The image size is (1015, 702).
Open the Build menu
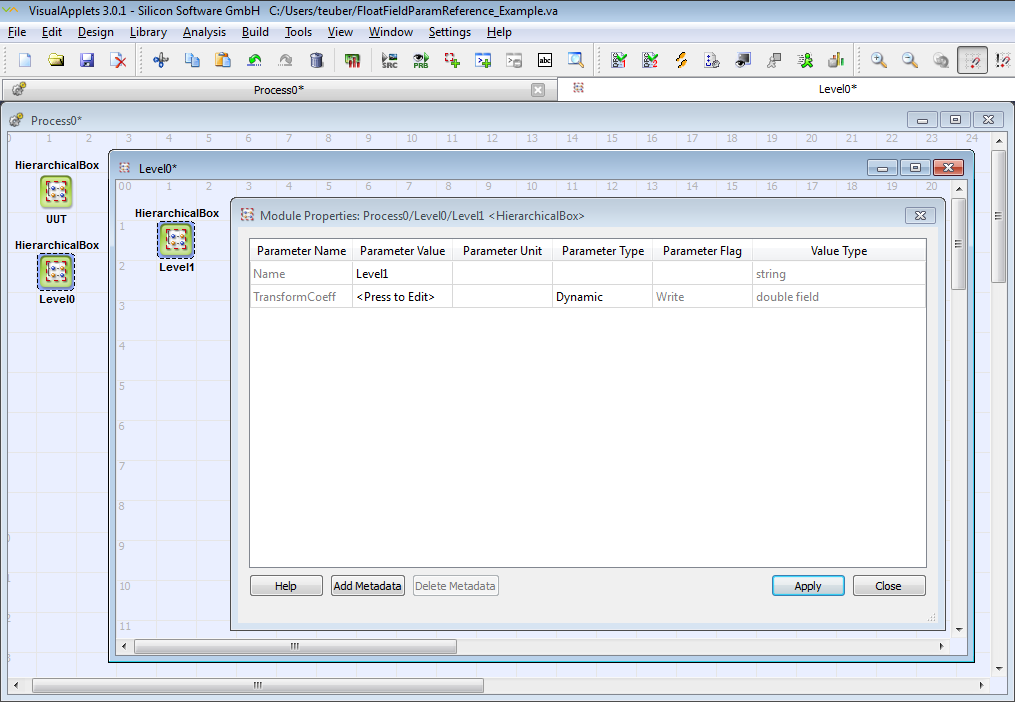(255, 32)
